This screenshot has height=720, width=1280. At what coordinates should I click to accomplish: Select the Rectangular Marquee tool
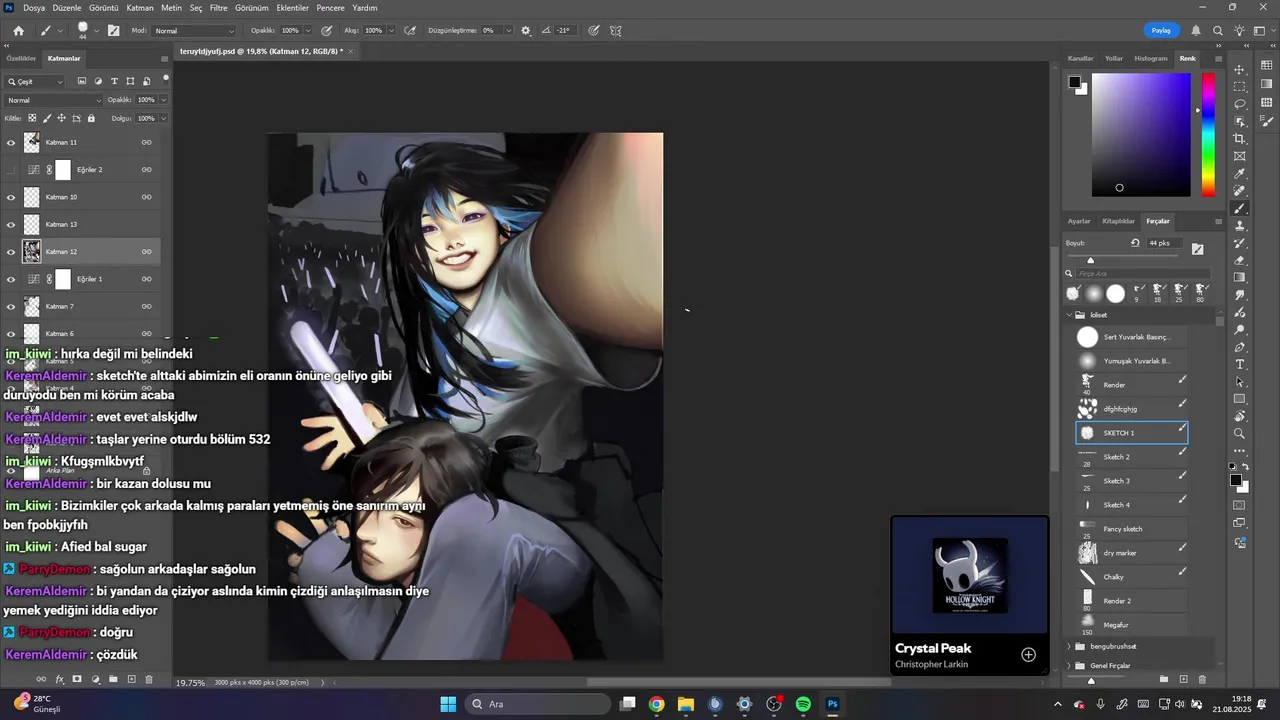pos(1240,86)
